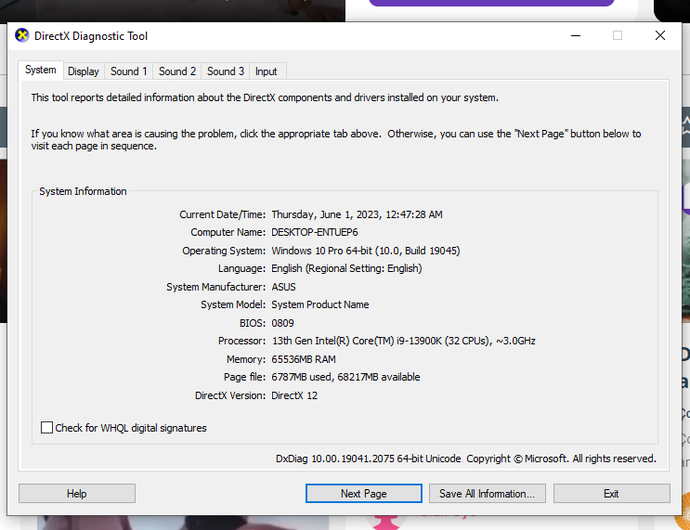690x530 pixels.
Task: Click the Page file usage value
Action: [x=345, y=377]
